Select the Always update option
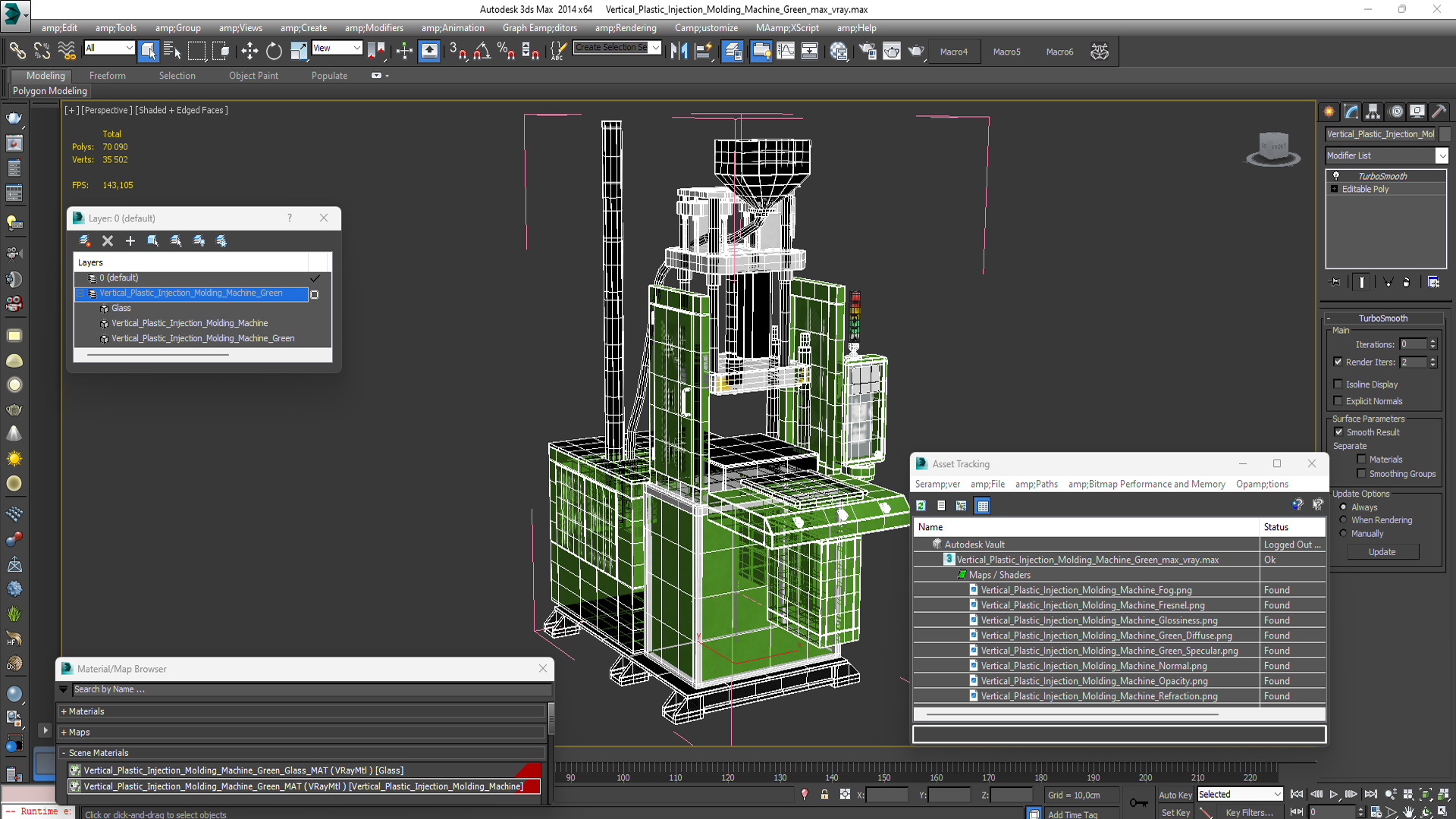 1344,507
